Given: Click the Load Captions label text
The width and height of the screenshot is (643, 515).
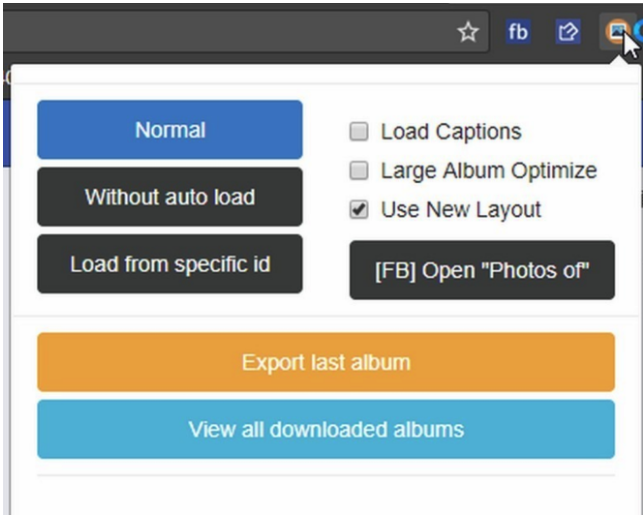Looking at the screenshot, I should pos(451,132).
